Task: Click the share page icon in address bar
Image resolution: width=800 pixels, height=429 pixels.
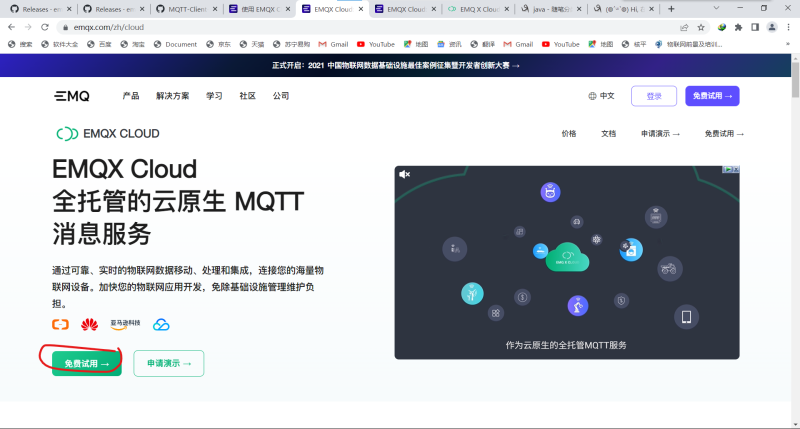Action: (x=684, y=27)
